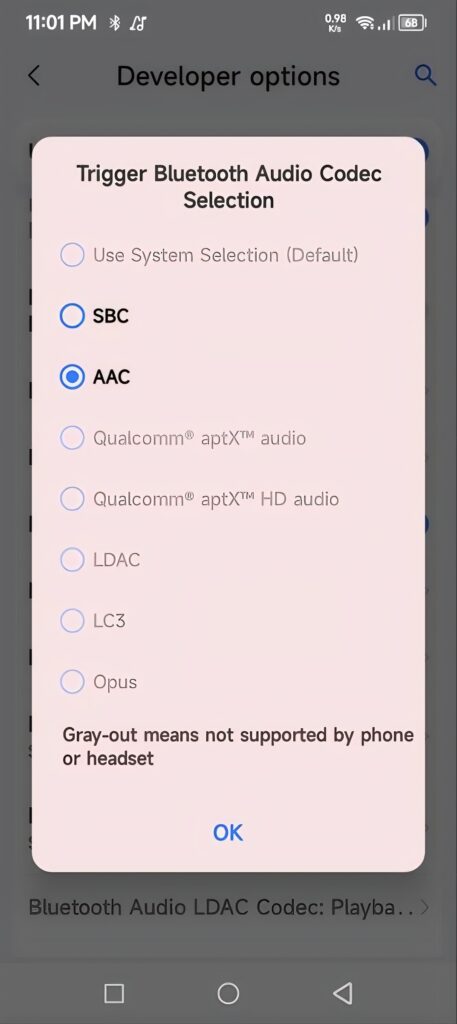Screen dimensions: 457x1024
Task: Tap the back triangle navigation button
Action: coord(343,993)
